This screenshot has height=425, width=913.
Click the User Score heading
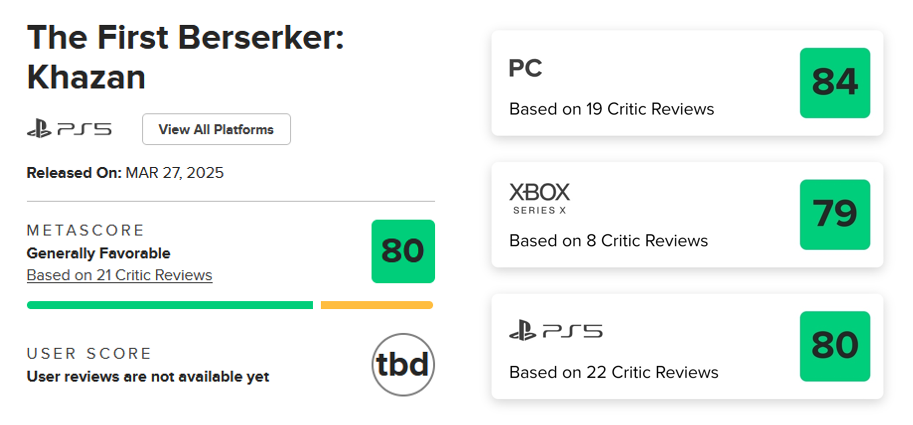[x=89, y=353]
